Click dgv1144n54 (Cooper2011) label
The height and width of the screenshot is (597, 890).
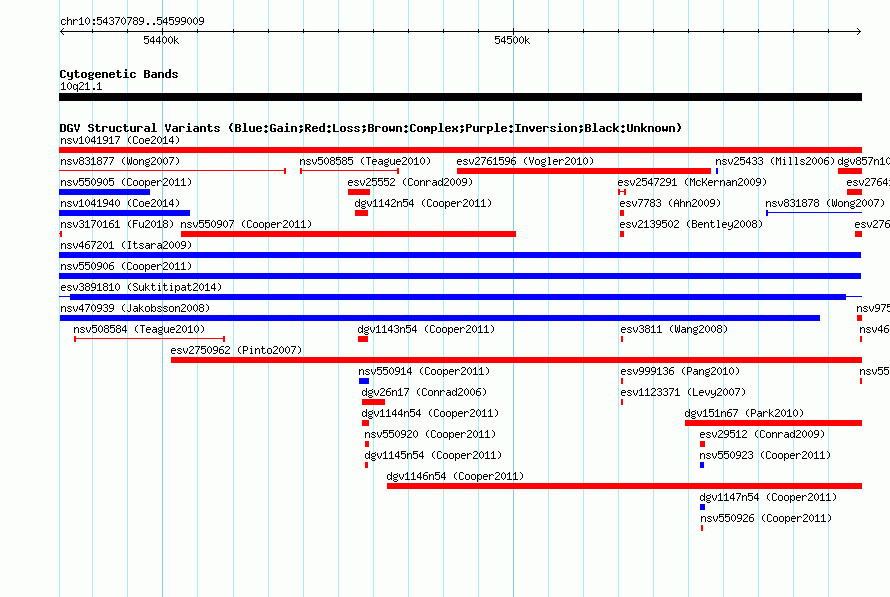430,413
